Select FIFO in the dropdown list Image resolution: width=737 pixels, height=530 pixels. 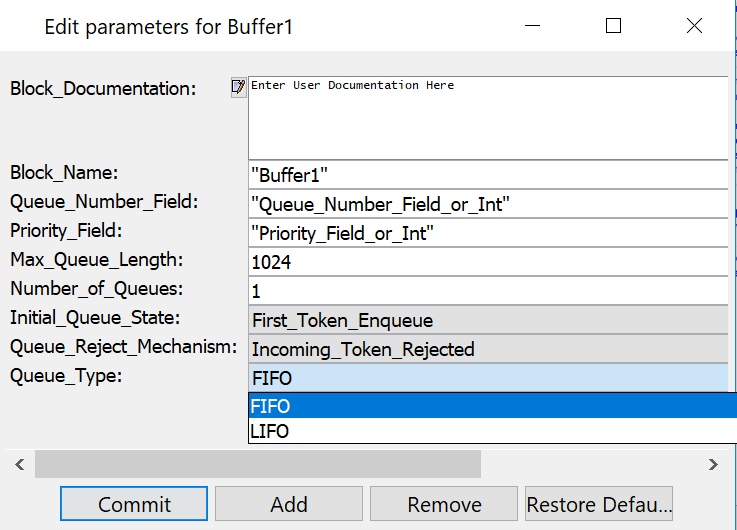487,406
